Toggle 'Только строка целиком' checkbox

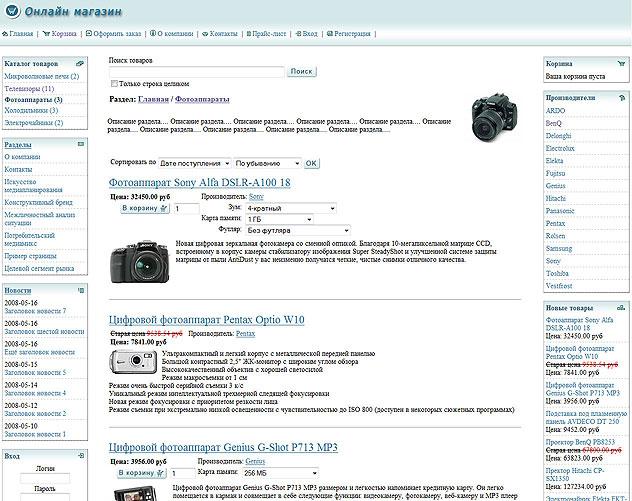pyautogui.click(x=114, y=84)
